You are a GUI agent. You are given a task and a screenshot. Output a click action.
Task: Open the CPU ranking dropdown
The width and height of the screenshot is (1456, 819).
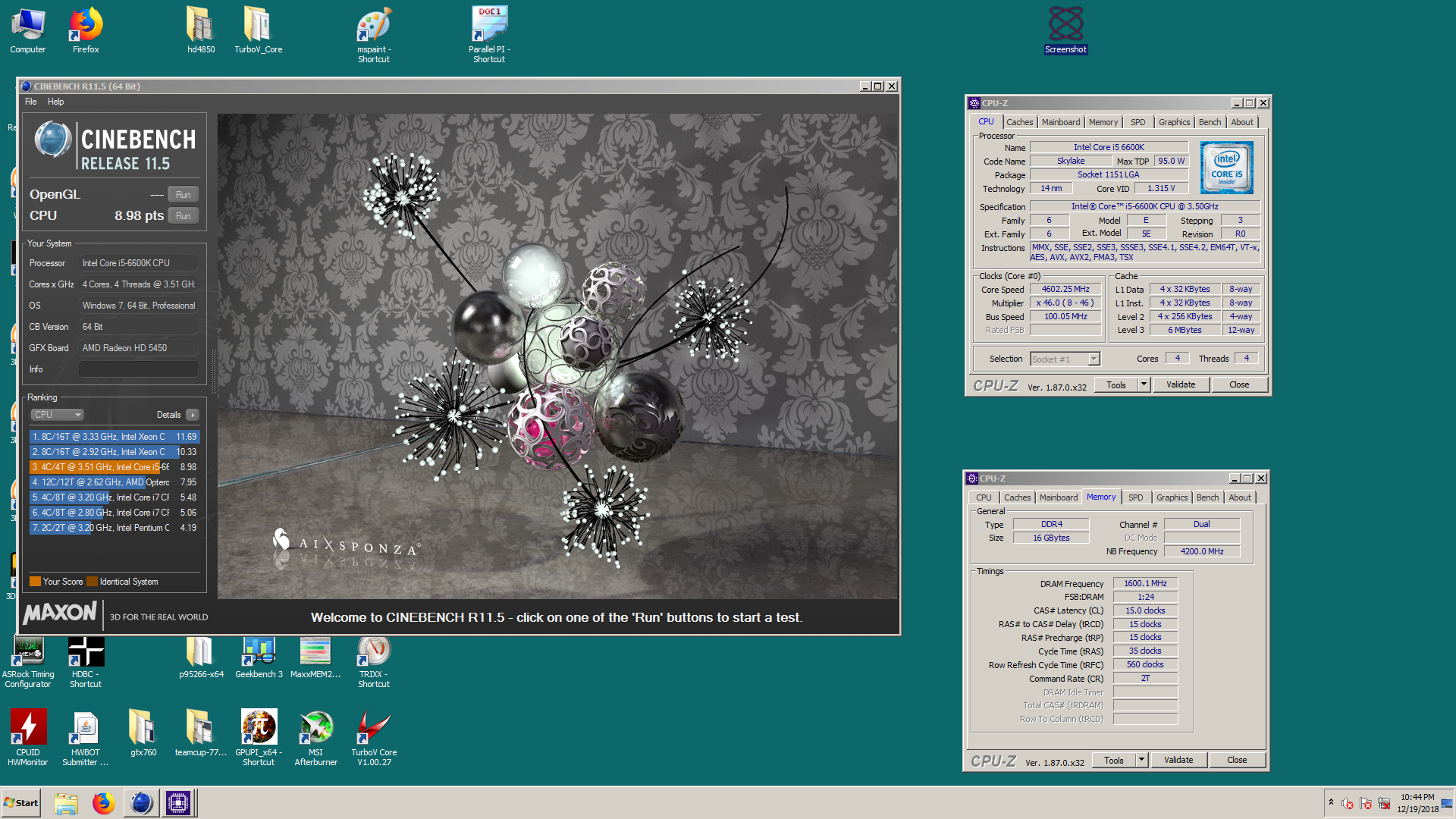(58, 415)
